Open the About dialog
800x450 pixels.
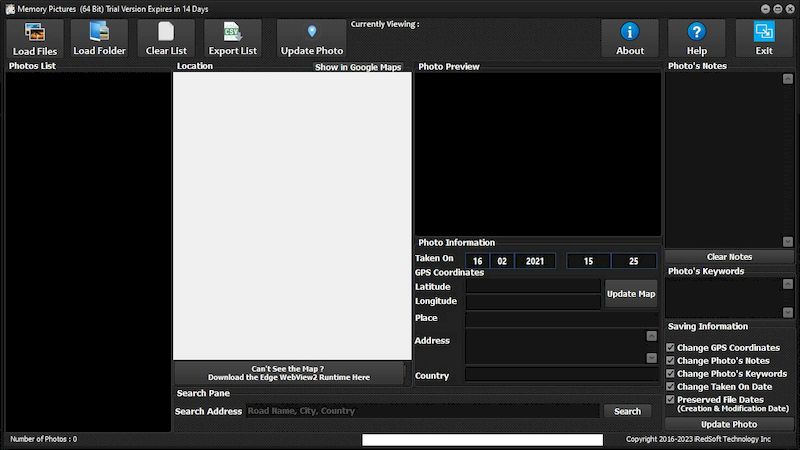(x=630, y=39)
